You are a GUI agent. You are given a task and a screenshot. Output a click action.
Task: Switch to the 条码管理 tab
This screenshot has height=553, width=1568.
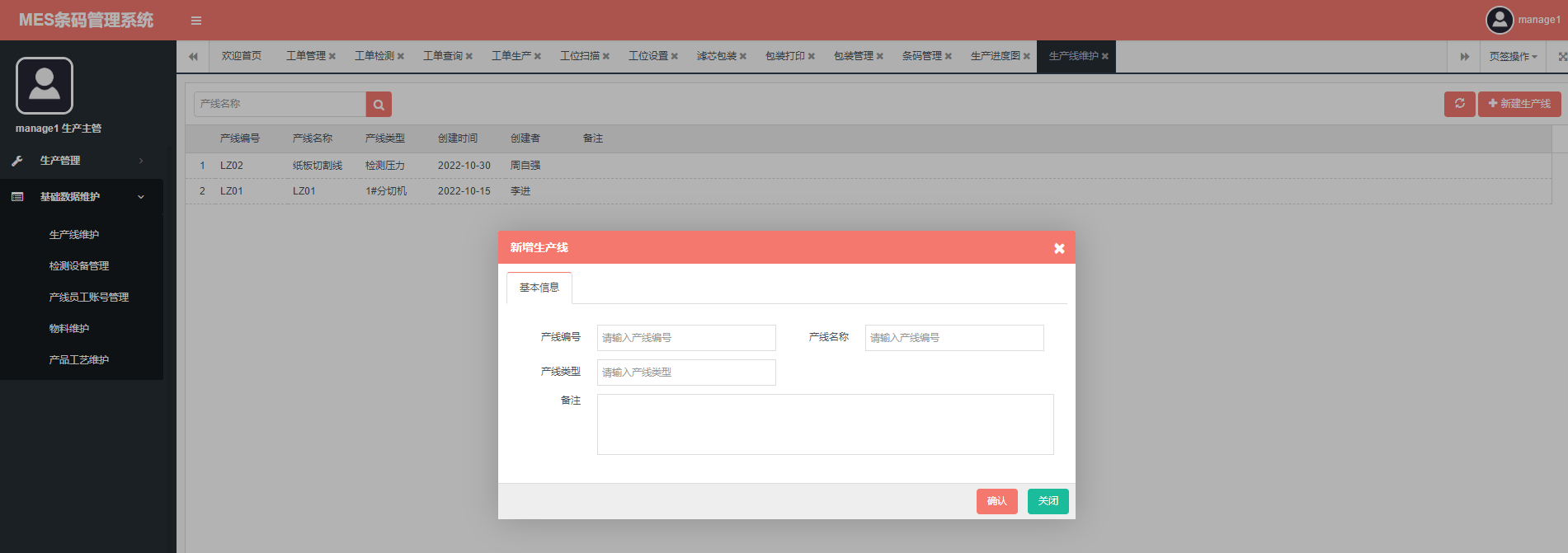coord(922,56)
